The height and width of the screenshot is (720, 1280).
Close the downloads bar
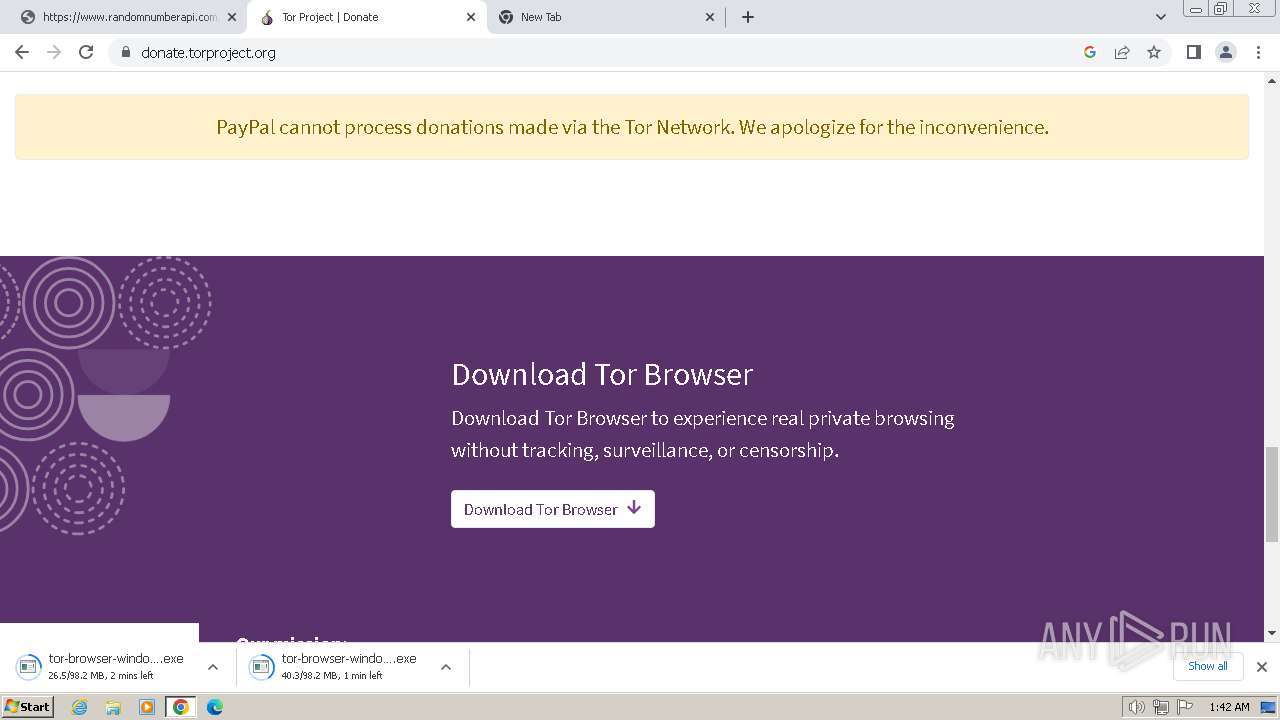[x=1262, y=667]
